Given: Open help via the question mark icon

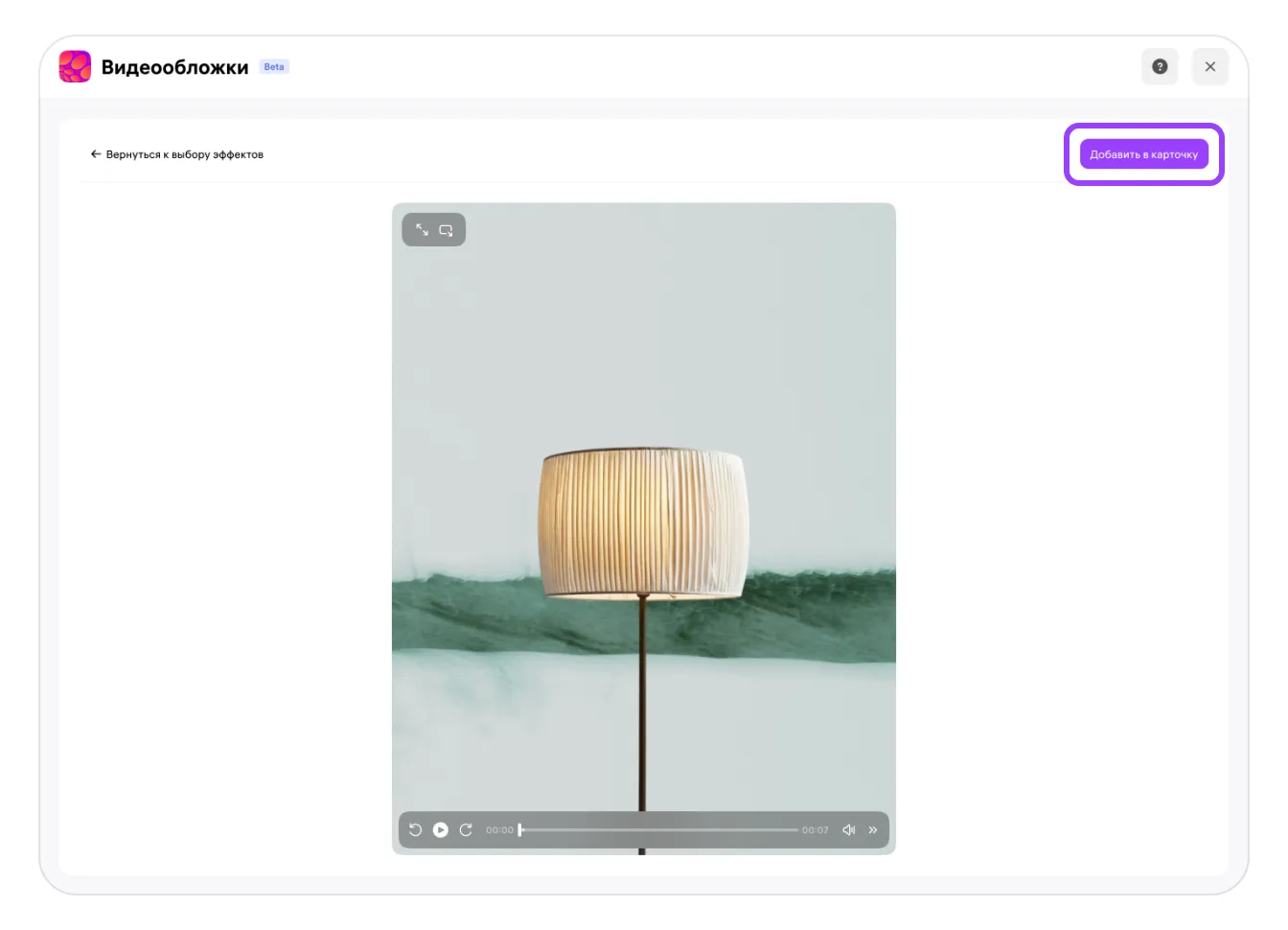Looking at the screenshot, I should [1160, 67].
